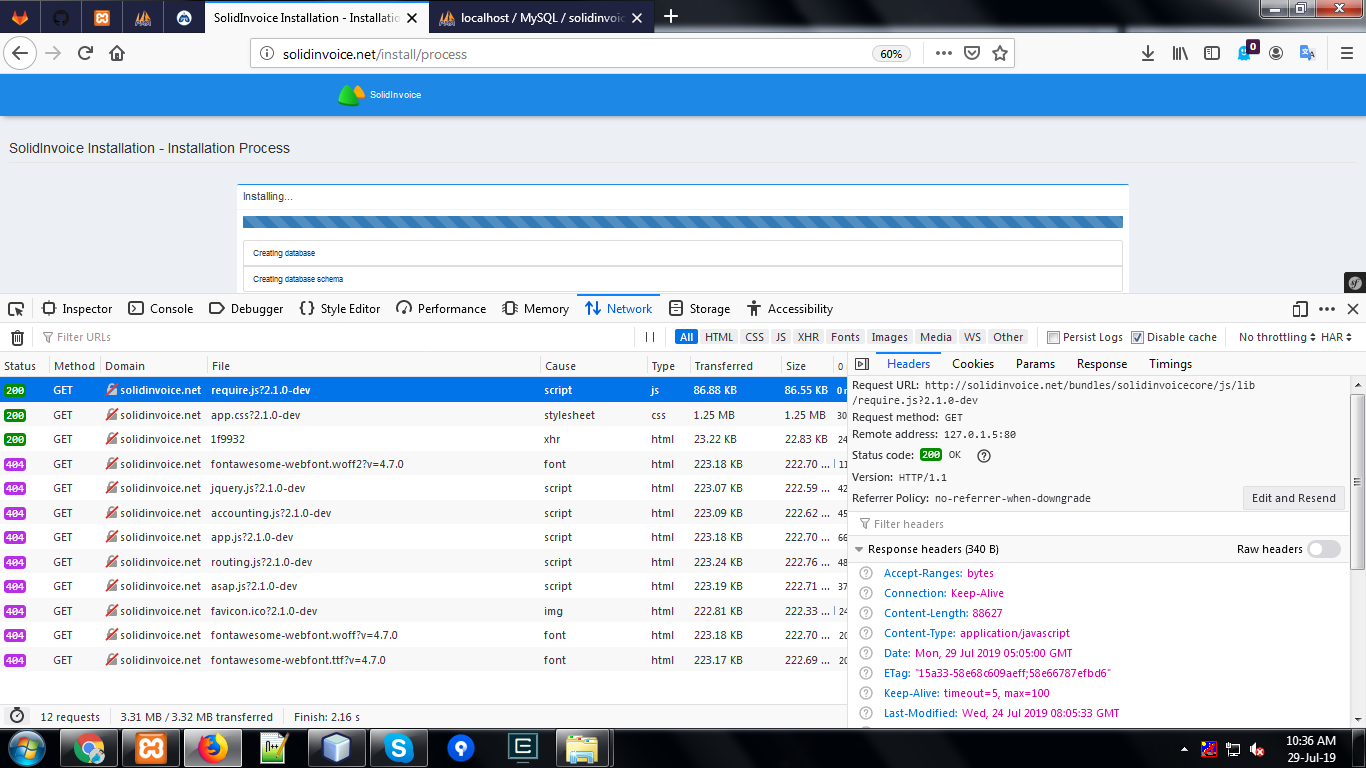
Task: Sort requests by Cause column
Action: coord(593,366)
